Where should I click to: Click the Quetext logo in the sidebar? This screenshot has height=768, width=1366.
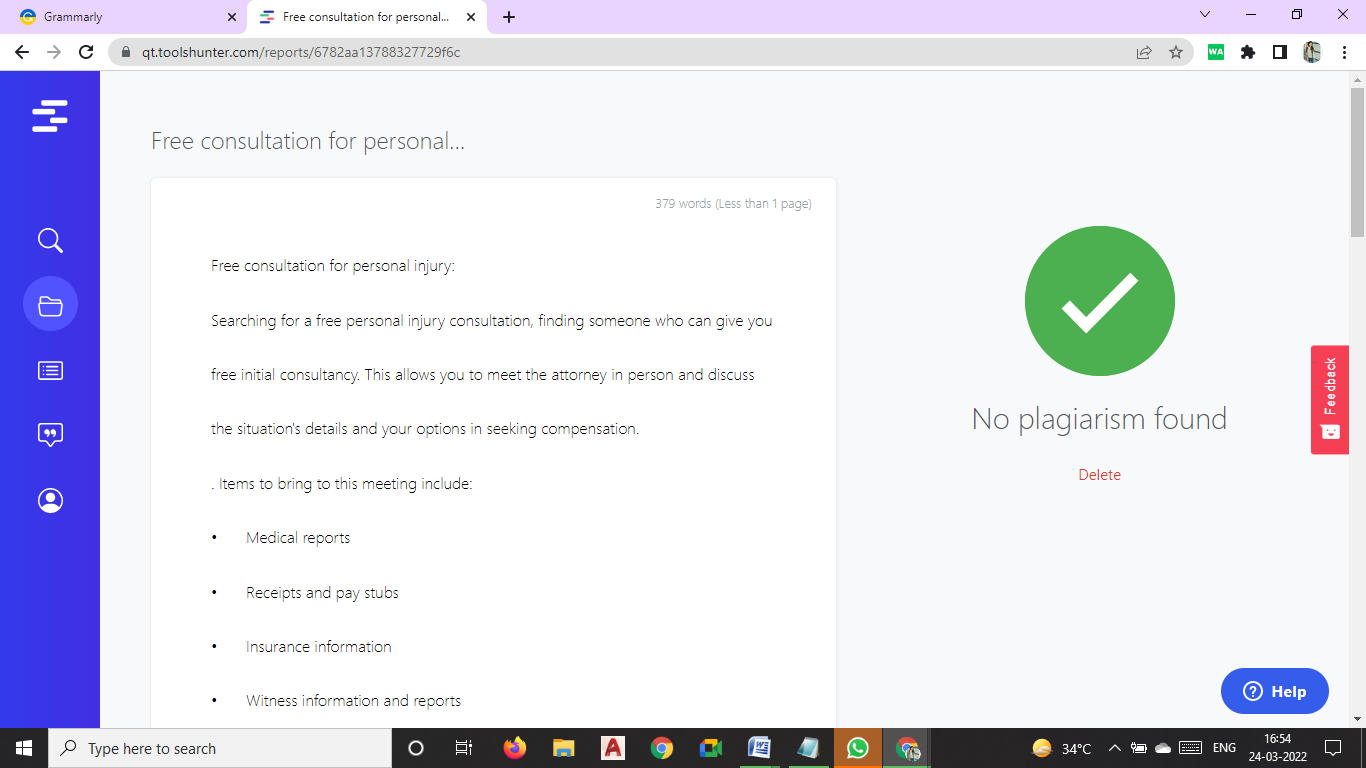(50, 115)
